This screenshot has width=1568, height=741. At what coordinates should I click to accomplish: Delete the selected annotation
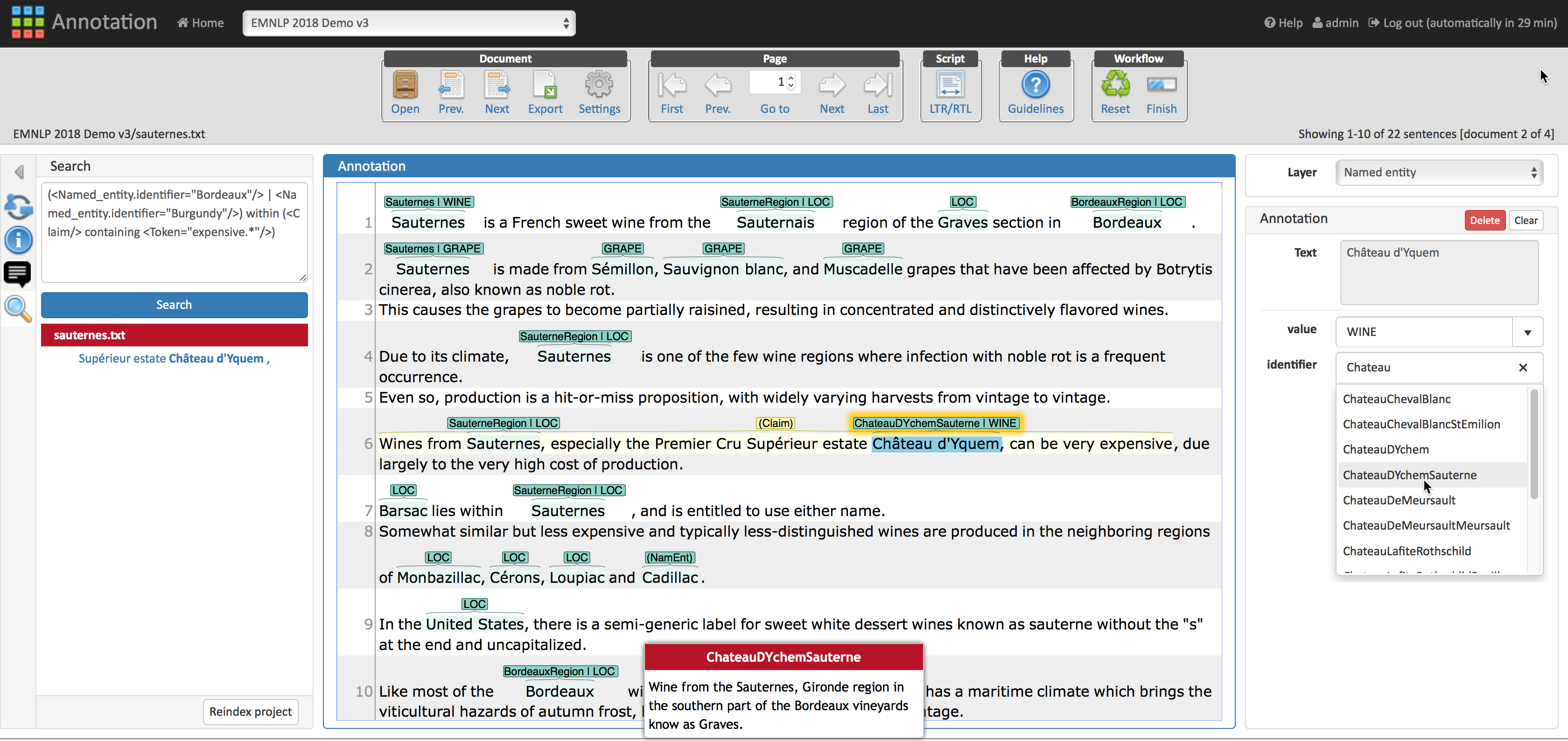[x=1484, y=220]
